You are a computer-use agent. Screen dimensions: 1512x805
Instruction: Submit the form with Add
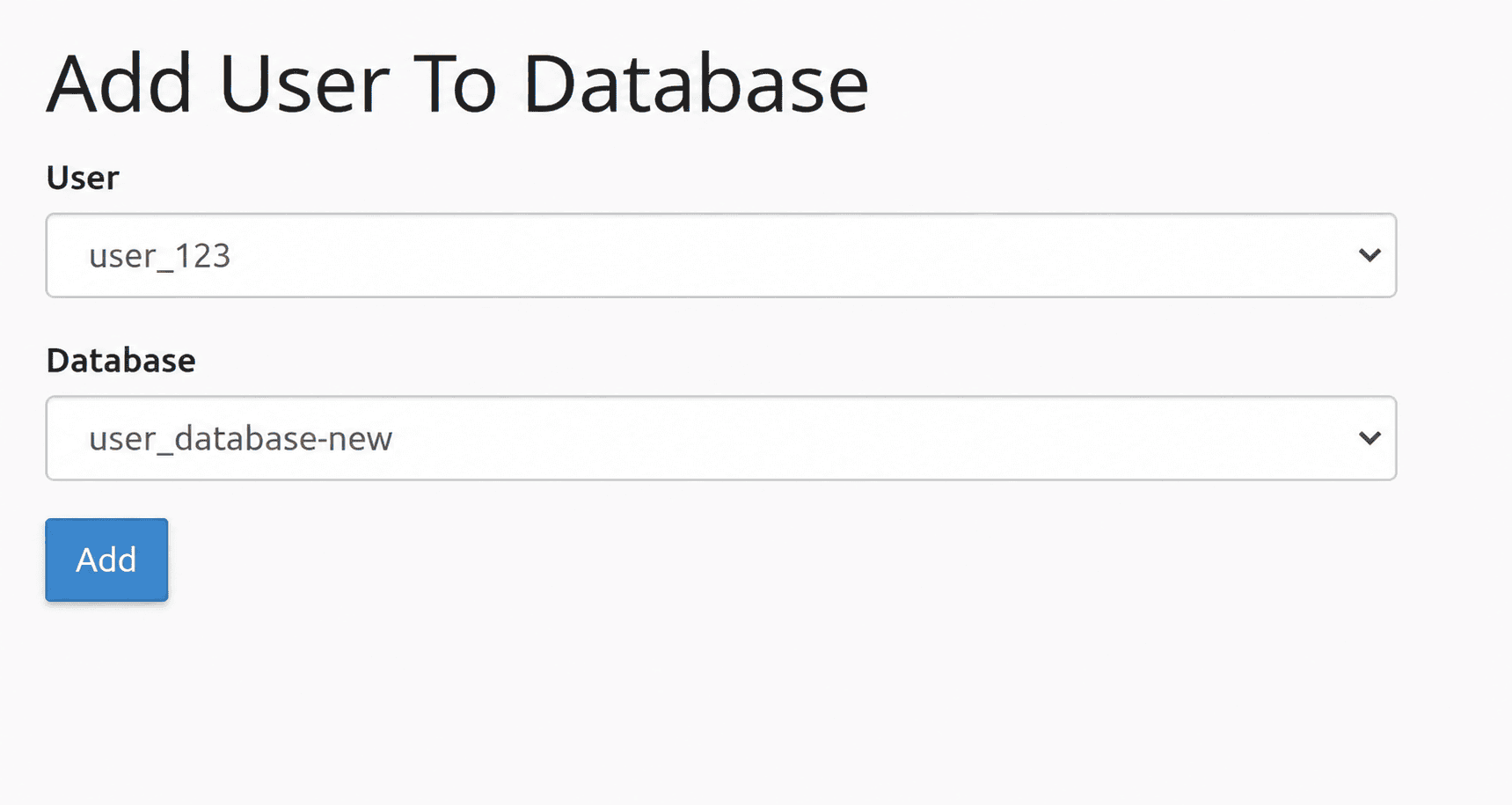pyautogui.click(x=106, y=560)
